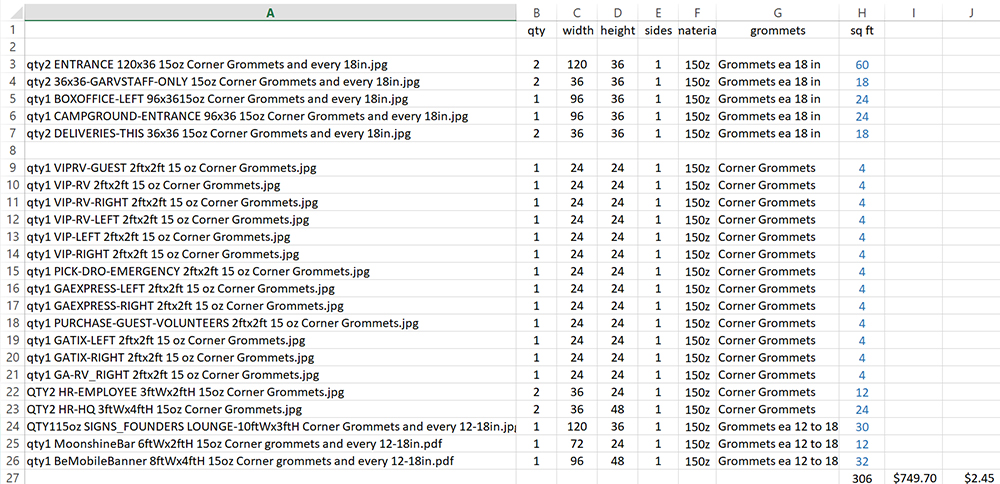Select the DELIVERIES-THIS file name cell
This screenshot has width=1000, height=484.
270,133
